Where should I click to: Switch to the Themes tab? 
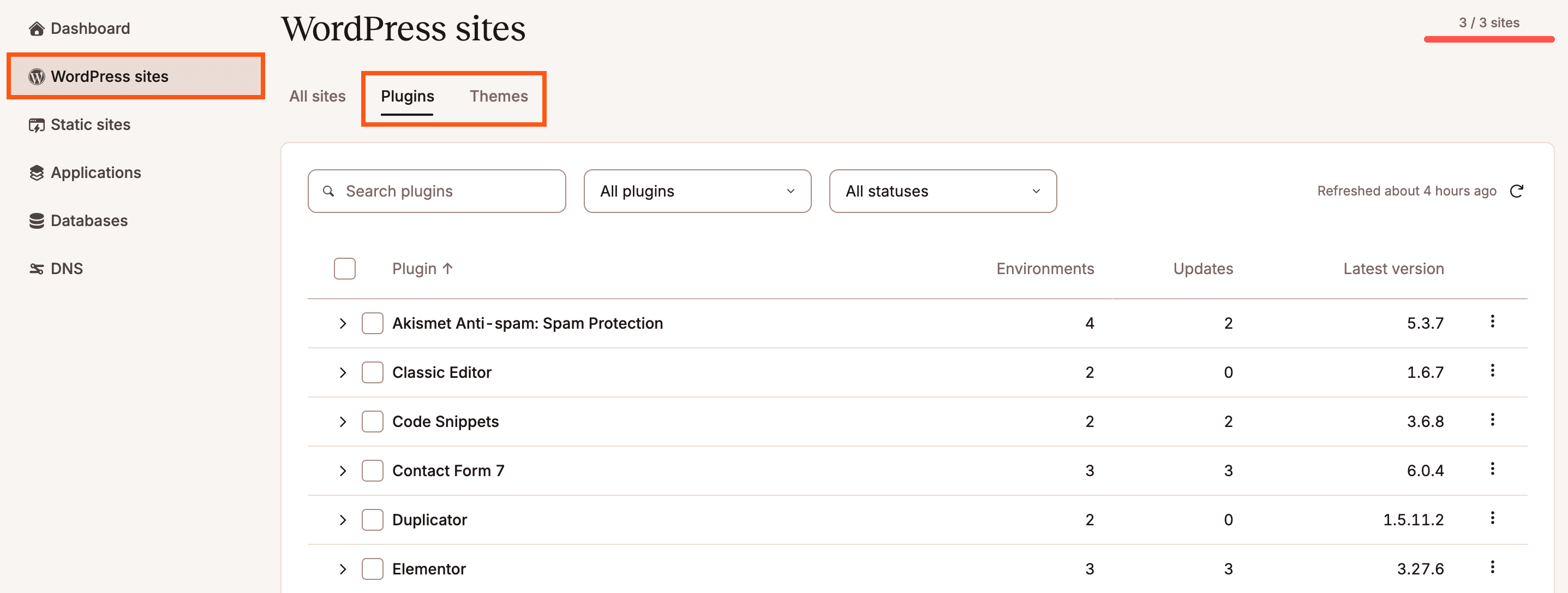[x=499, y=96]
